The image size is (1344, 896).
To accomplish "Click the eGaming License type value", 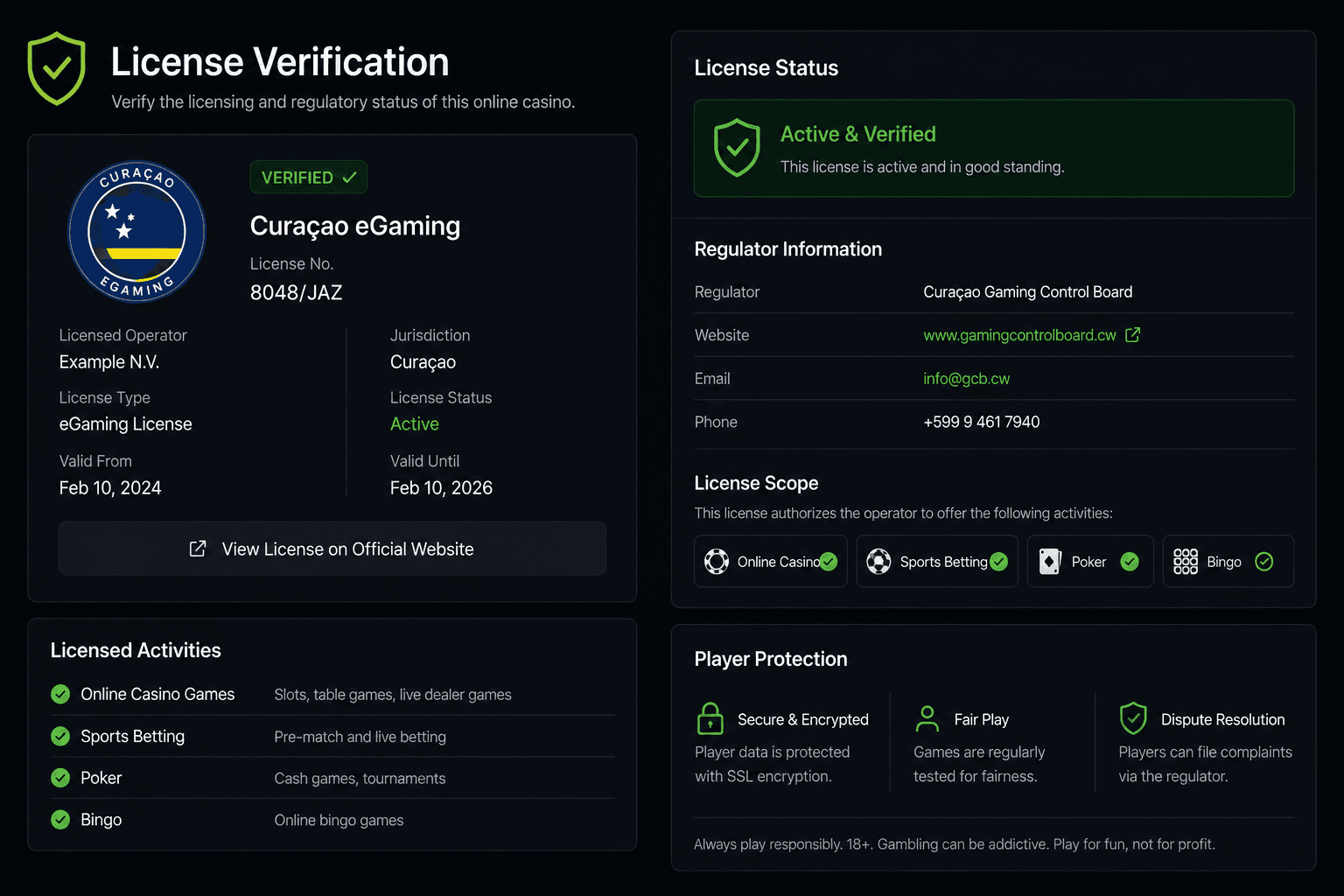I will click(125, 423).
